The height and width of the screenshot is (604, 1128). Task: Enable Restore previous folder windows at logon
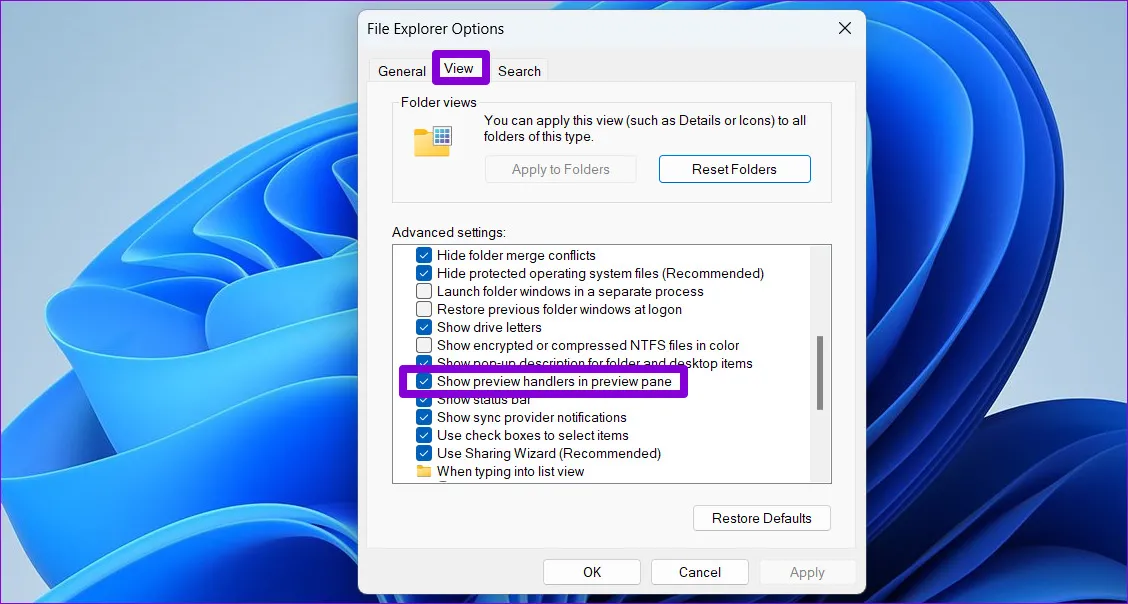tap(423, 309)
